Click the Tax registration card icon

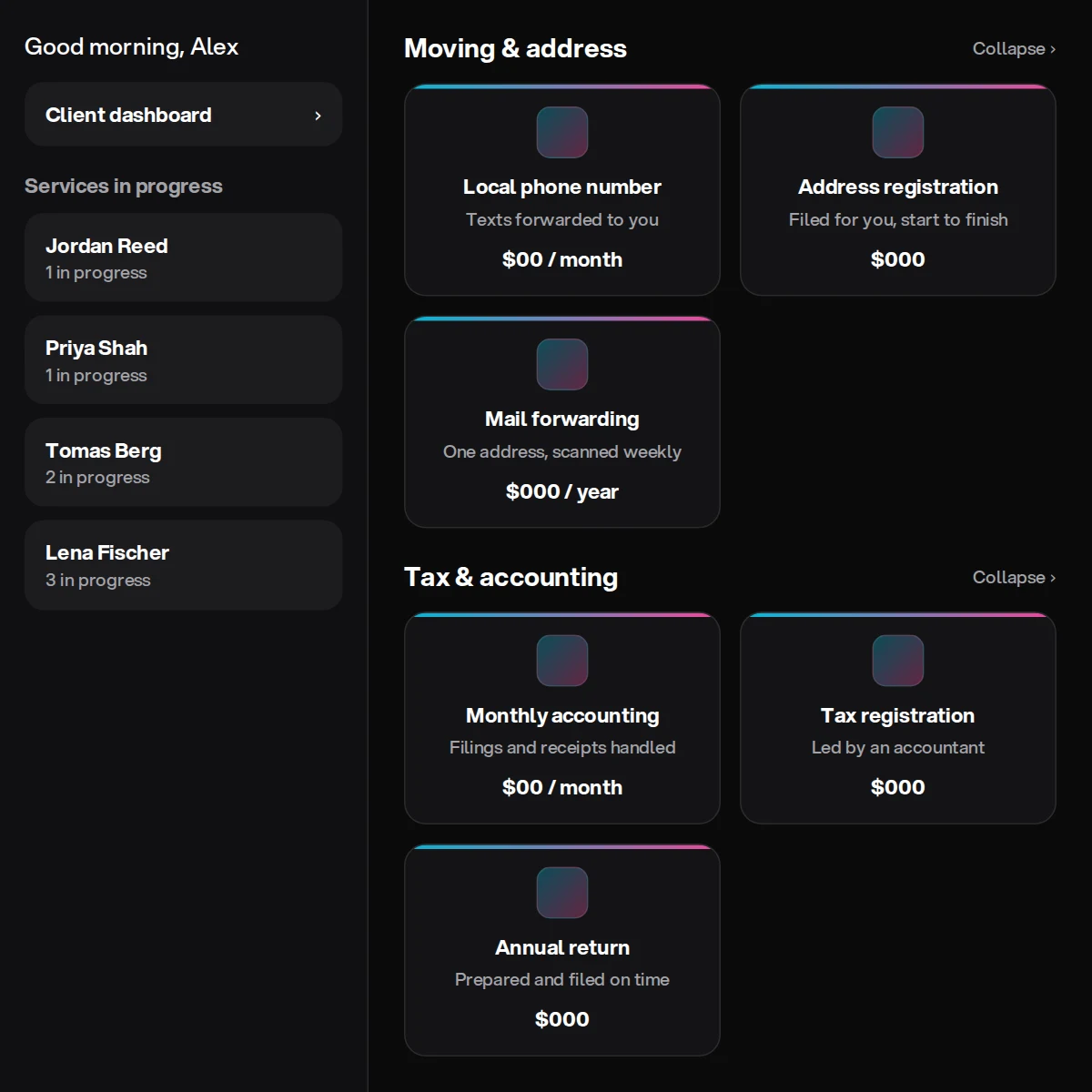(898, 661)
